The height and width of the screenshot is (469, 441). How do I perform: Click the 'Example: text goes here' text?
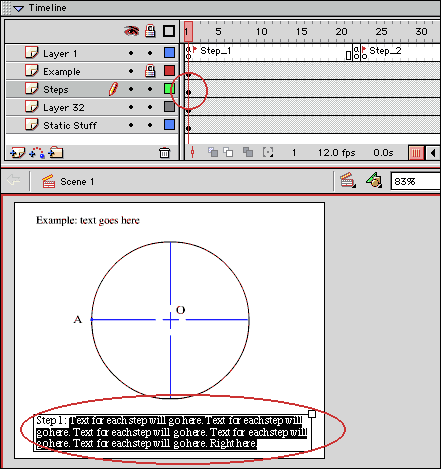[x=88, y=220]
